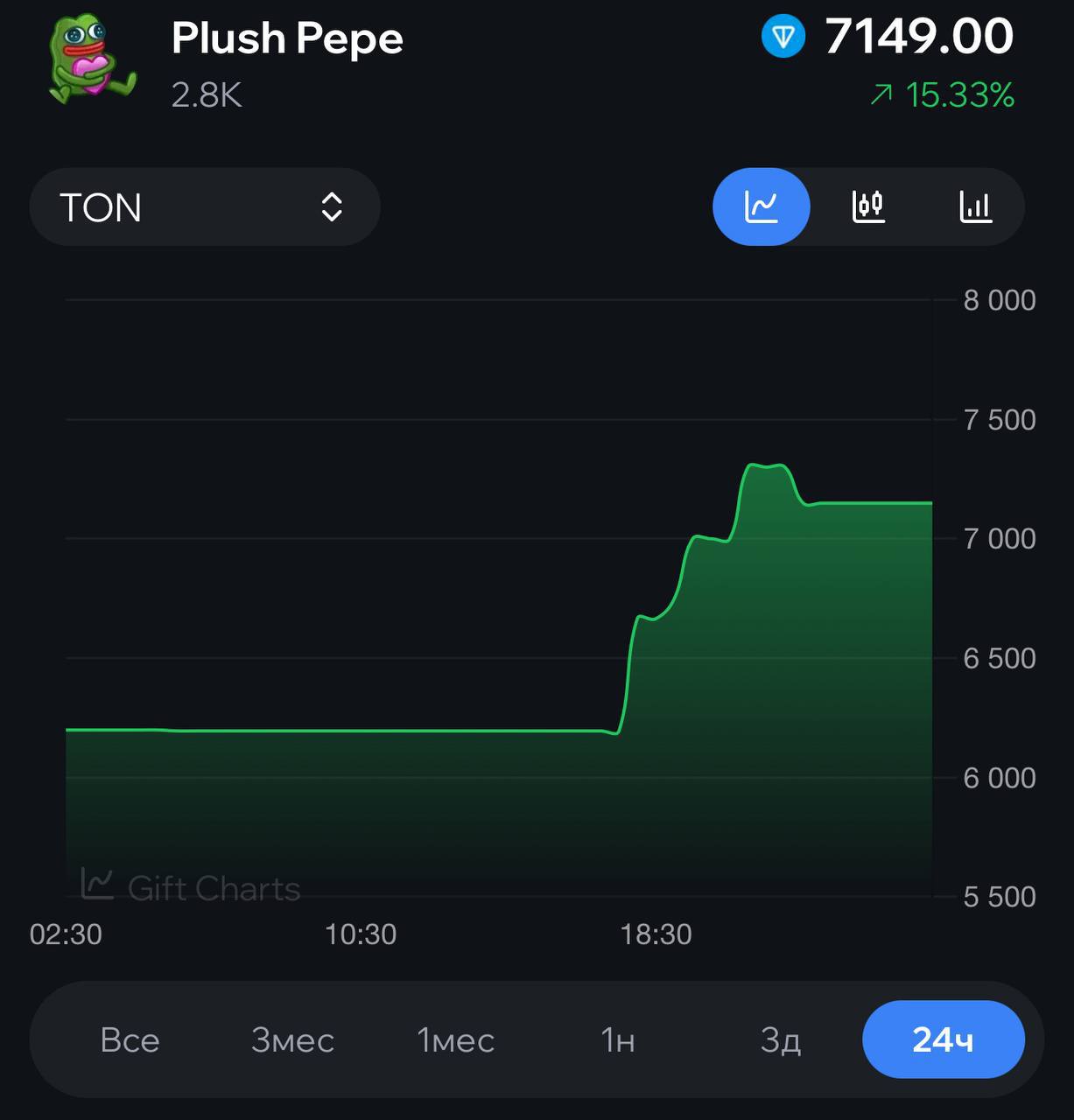Select the line chart view icon

(761, 207)
